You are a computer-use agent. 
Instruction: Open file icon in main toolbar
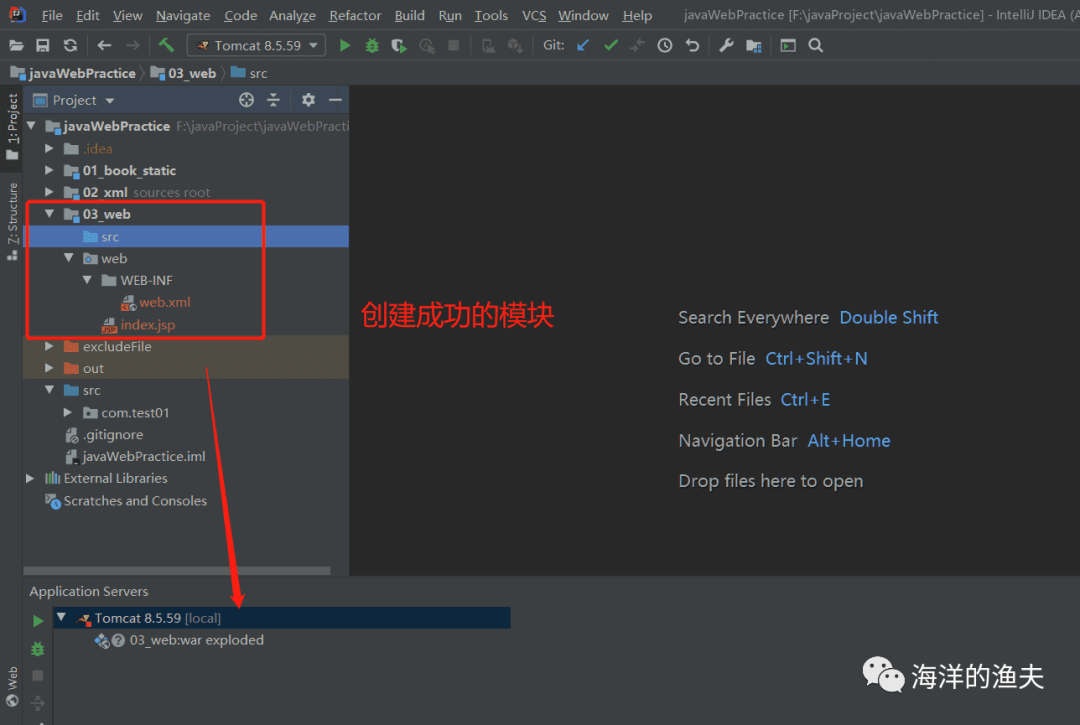[17, 45]
